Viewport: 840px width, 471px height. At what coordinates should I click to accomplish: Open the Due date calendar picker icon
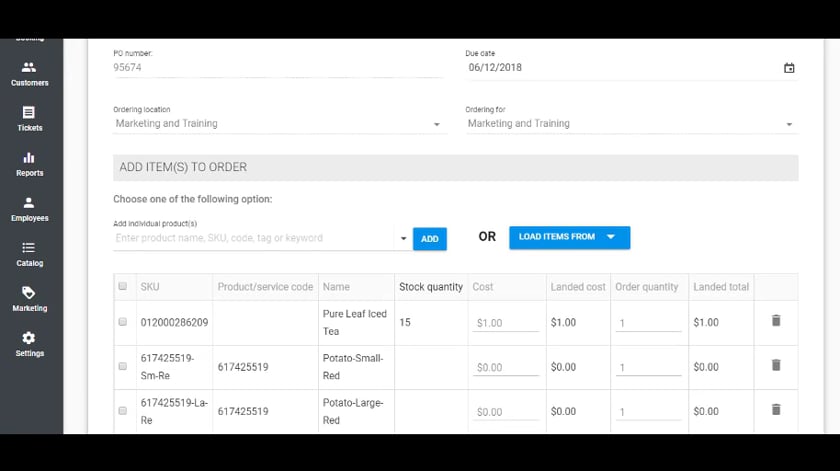tap(789, 68)
